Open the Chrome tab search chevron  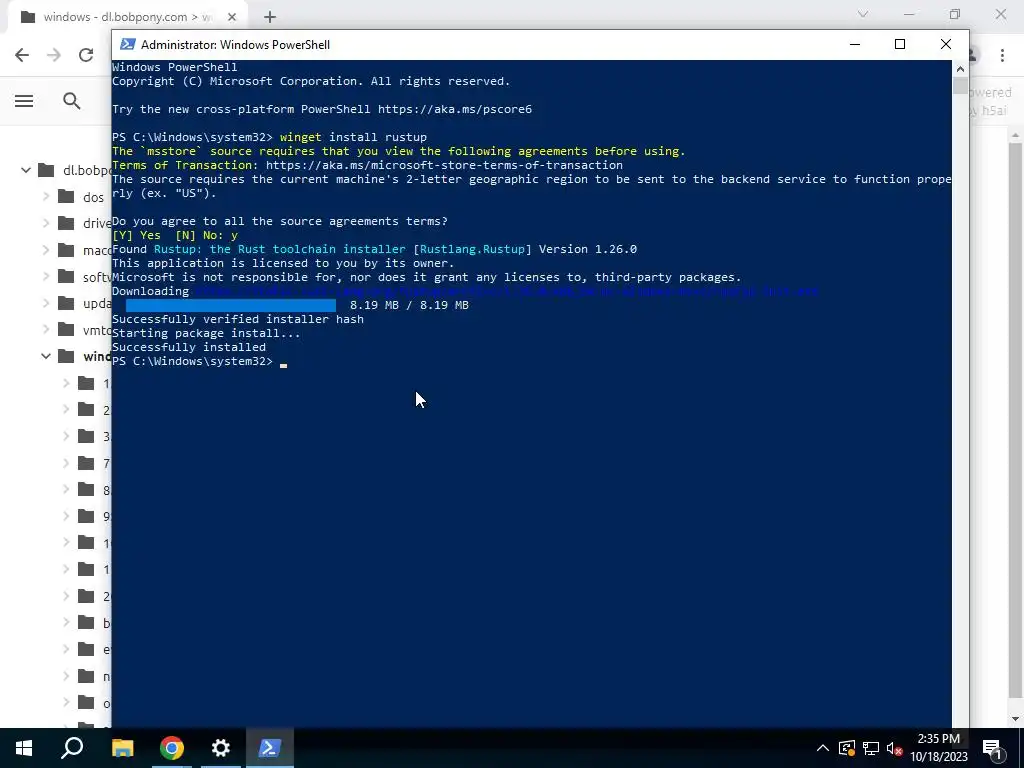point(863,14)
